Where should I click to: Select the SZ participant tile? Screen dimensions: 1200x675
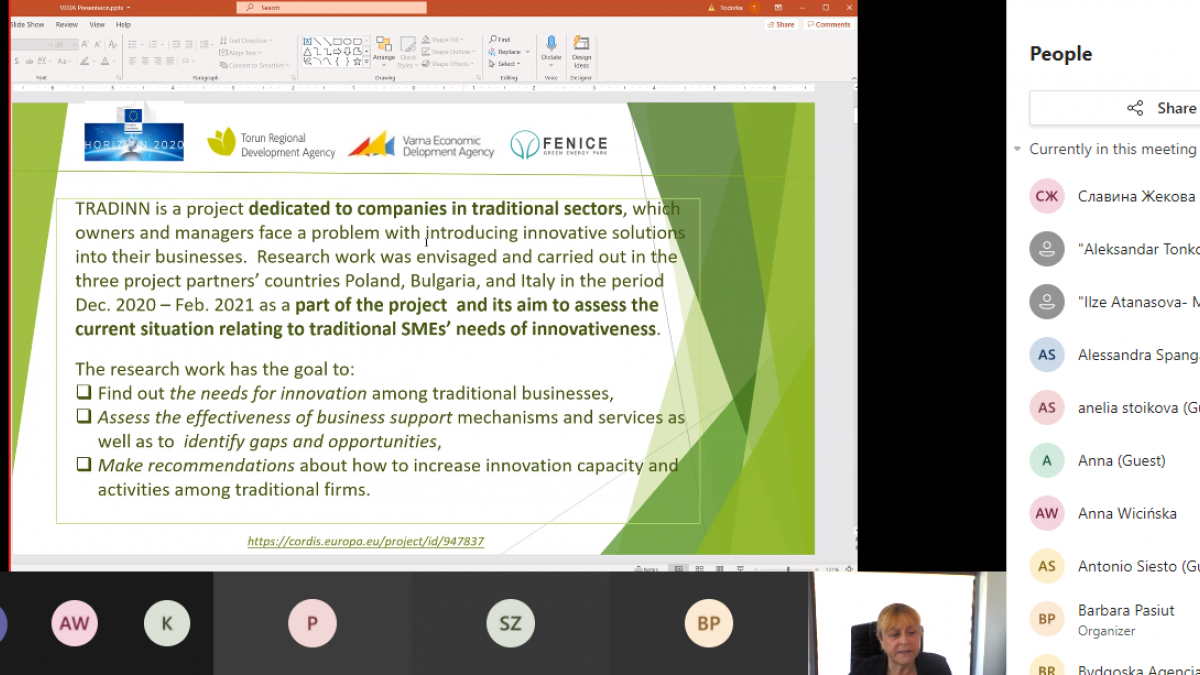click(510, 624)
